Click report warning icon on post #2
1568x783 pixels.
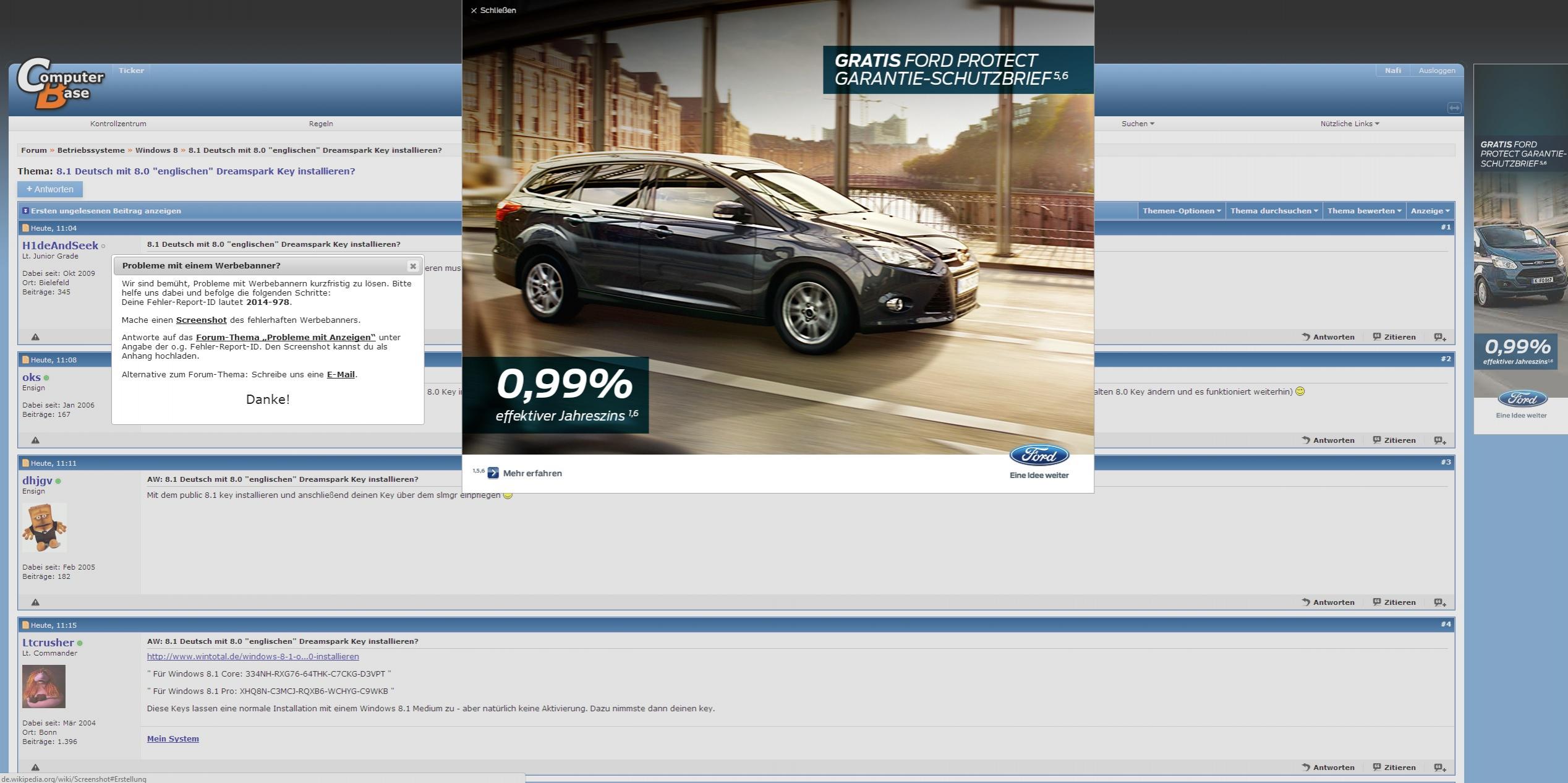(x=35, y=440)
